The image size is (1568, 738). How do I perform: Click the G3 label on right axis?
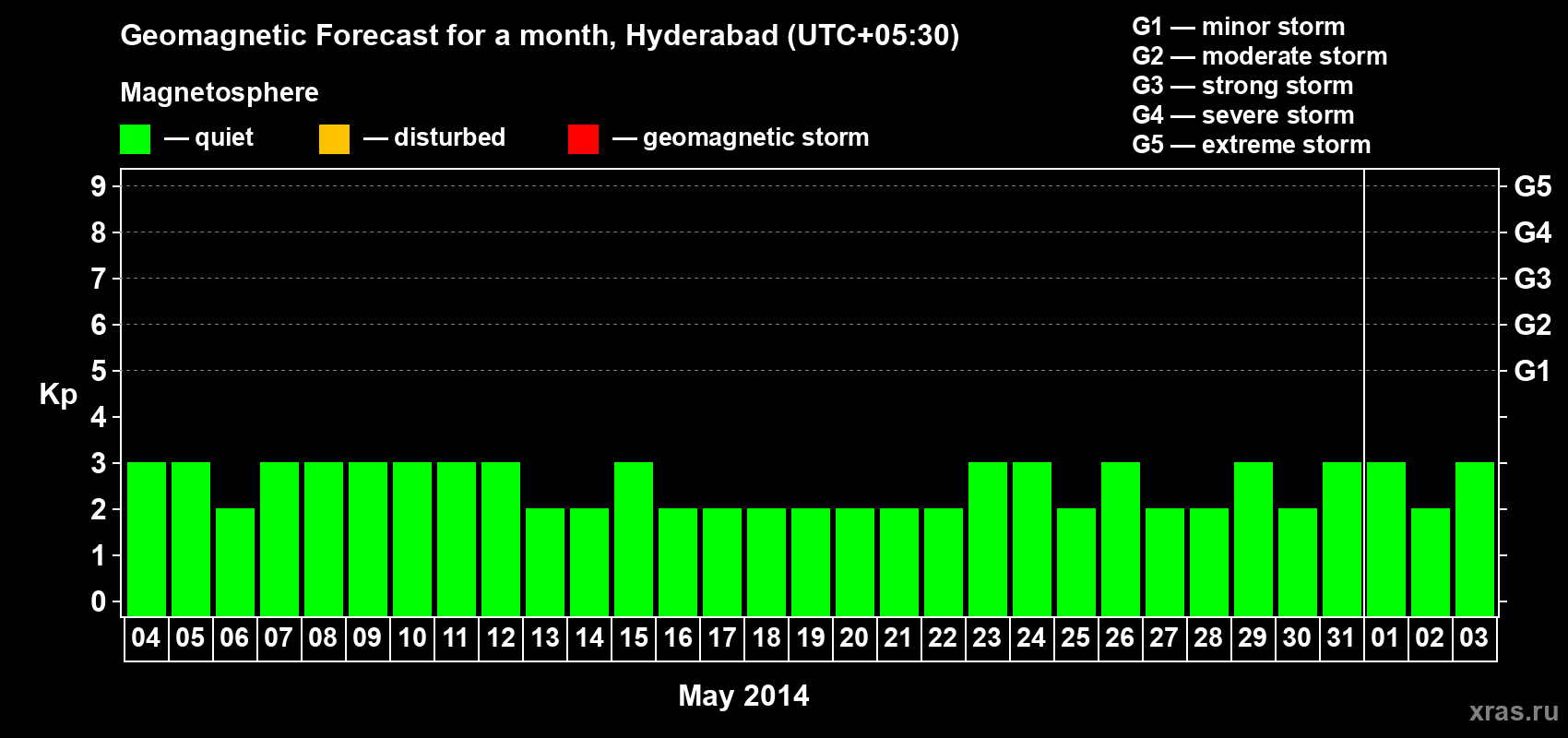coord(1533,279)
